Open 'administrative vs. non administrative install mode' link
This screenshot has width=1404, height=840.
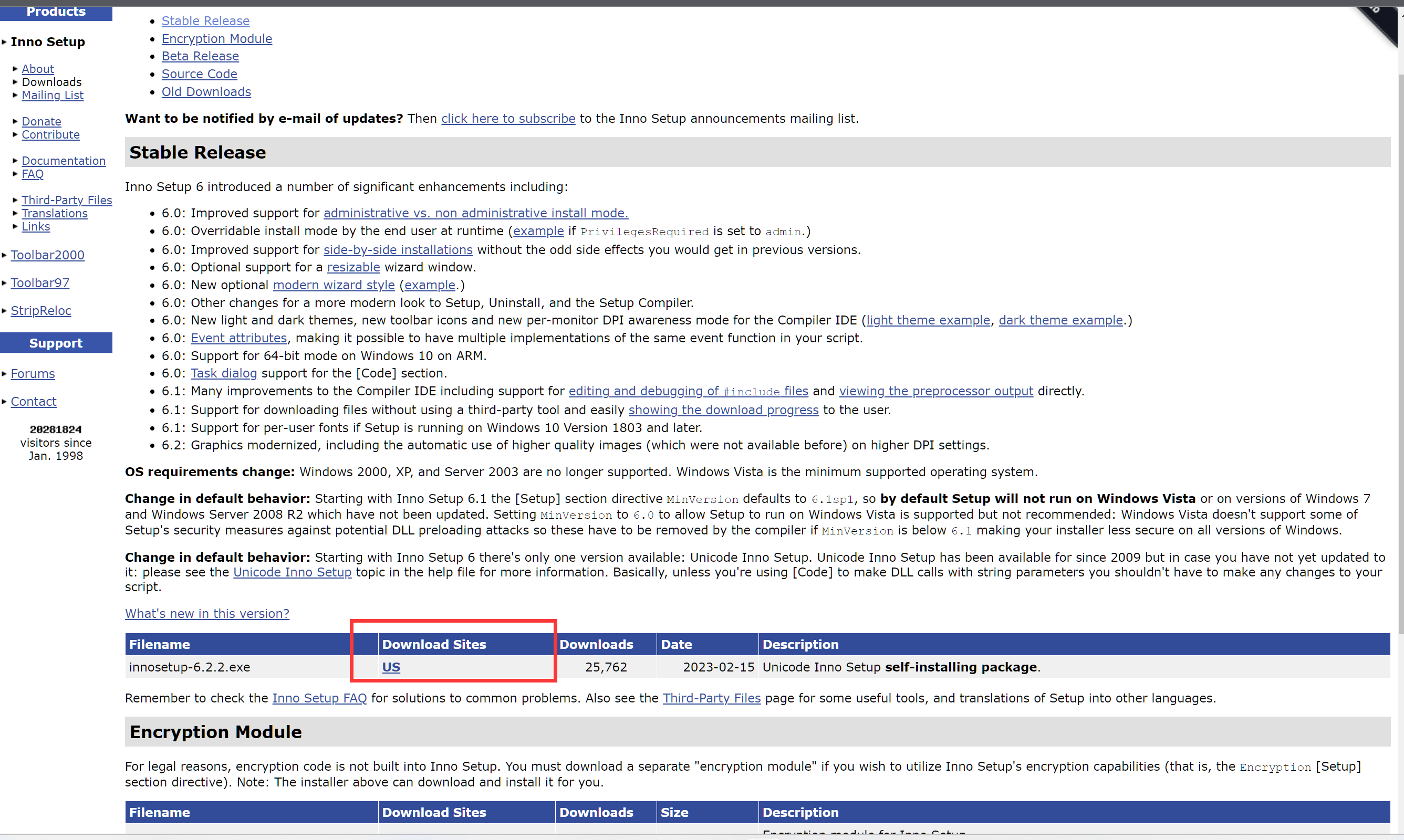pos(475,213)
